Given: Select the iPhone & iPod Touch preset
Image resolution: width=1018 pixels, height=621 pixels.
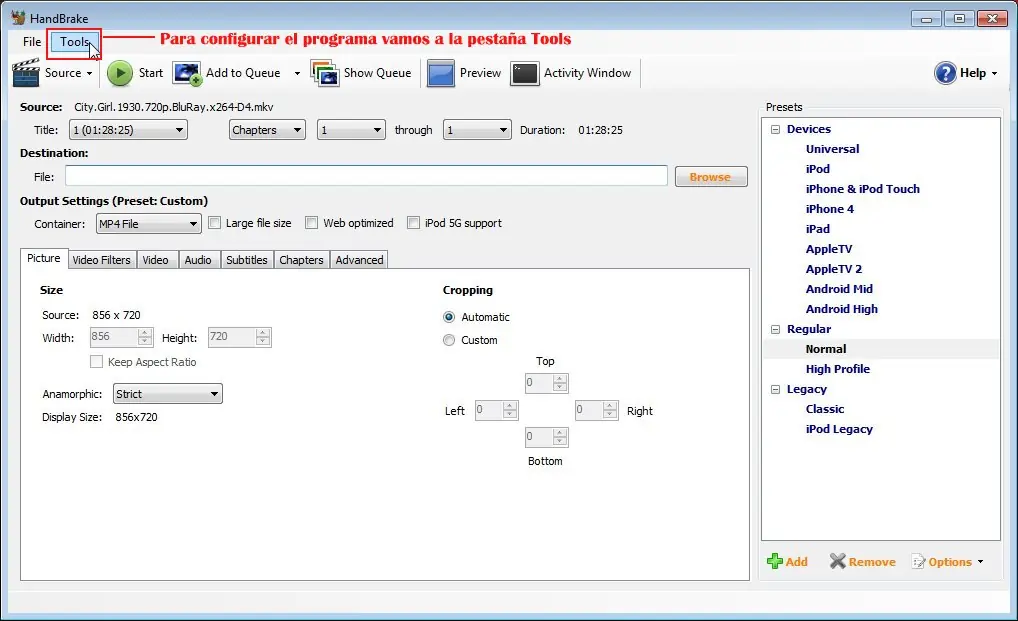Looking at the screenshot, I should coord(862,189).
